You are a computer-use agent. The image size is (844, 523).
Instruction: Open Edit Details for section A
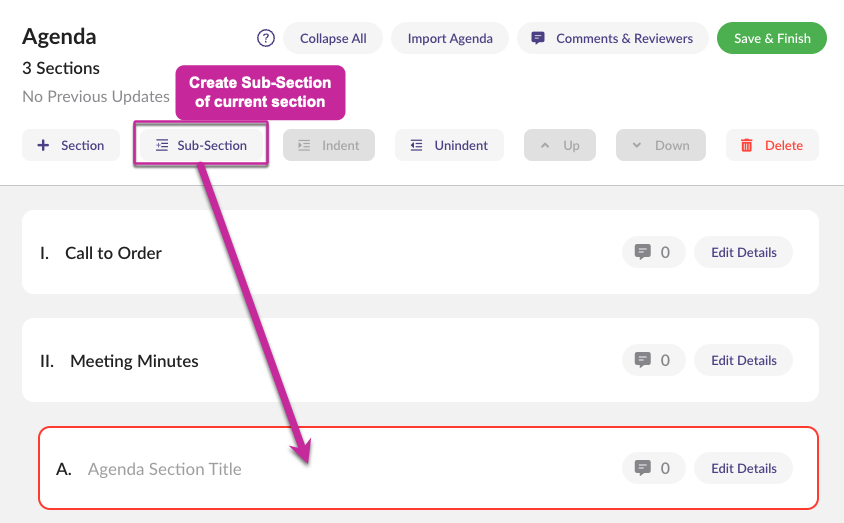point(743,468)
